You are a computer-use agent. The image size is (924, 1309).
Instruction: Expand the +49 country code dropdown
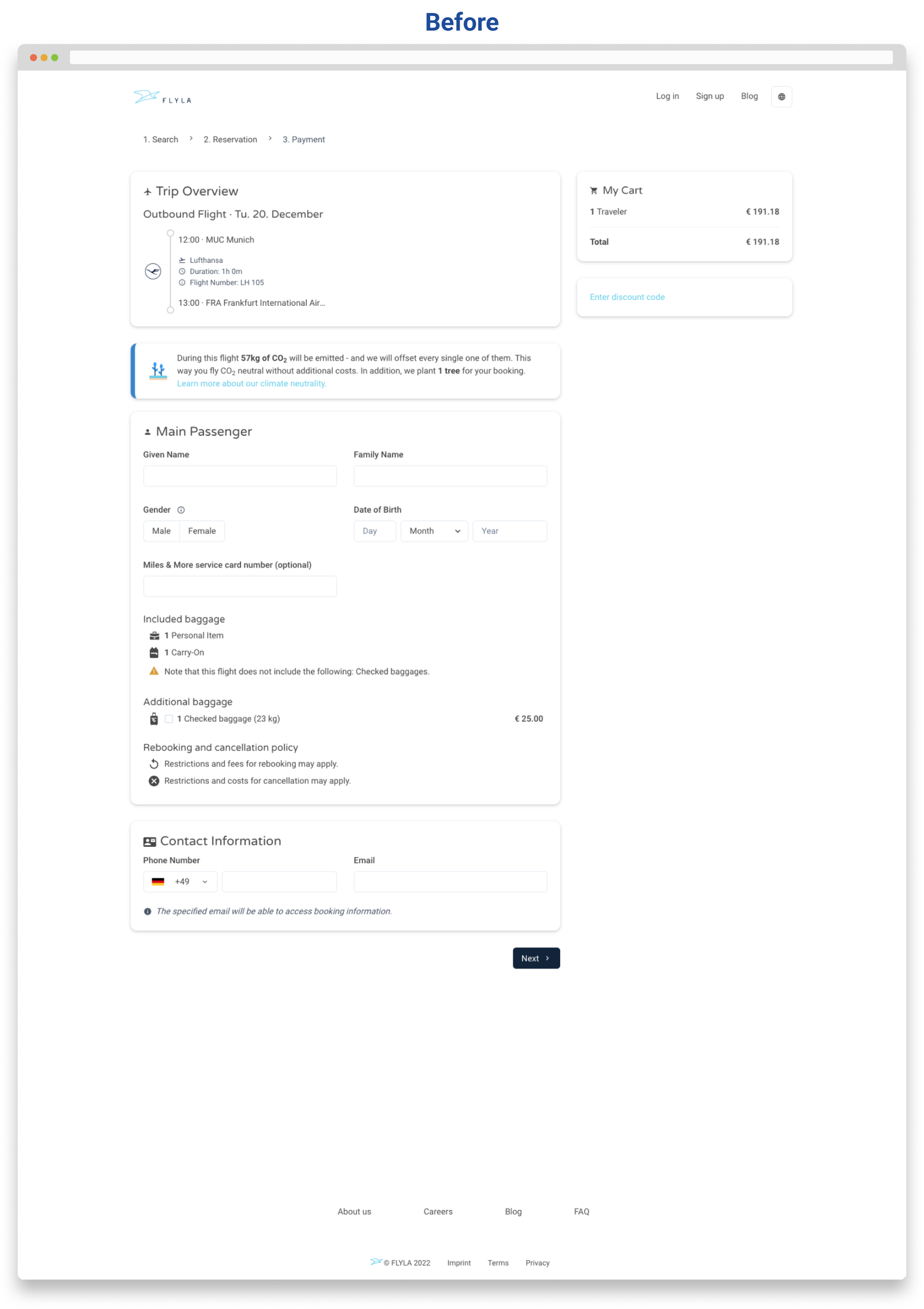point(180,882)
